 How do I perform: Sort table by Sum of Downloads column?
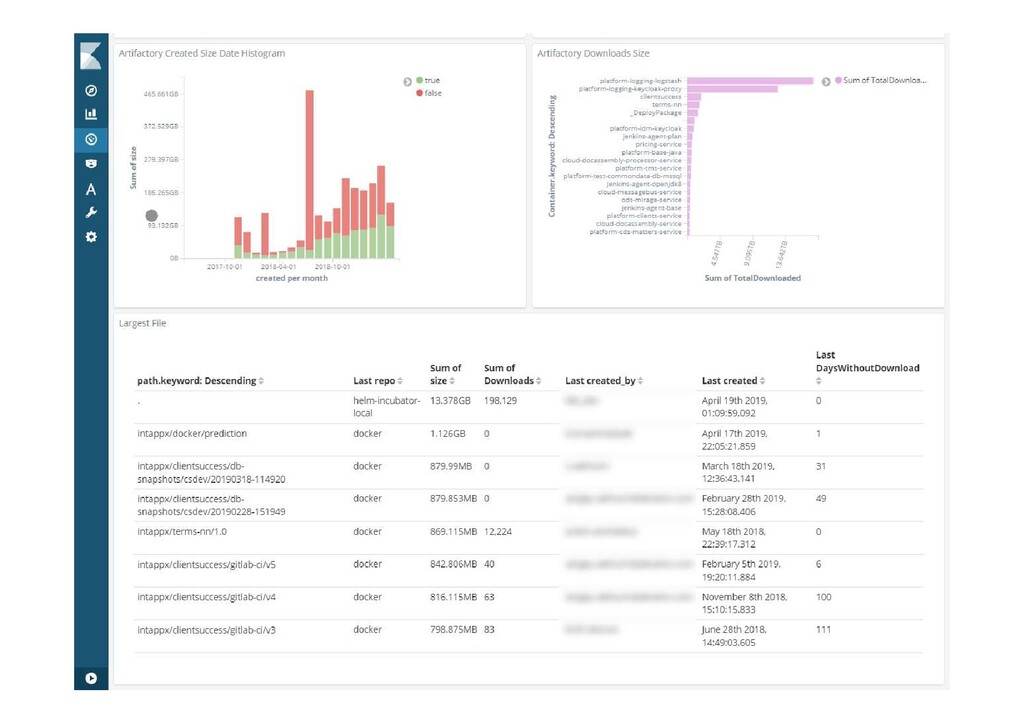(538, 381)
